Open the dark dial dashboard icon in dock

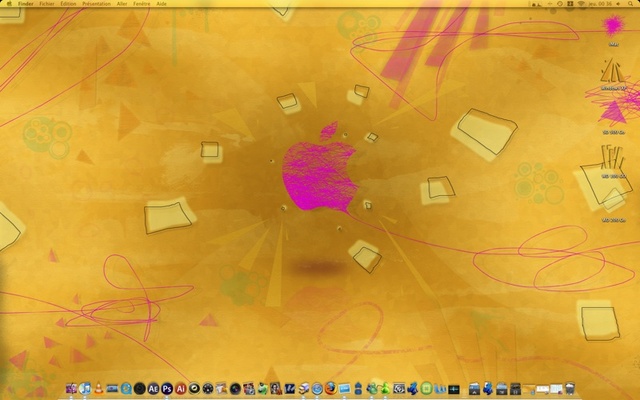point(208,388)
